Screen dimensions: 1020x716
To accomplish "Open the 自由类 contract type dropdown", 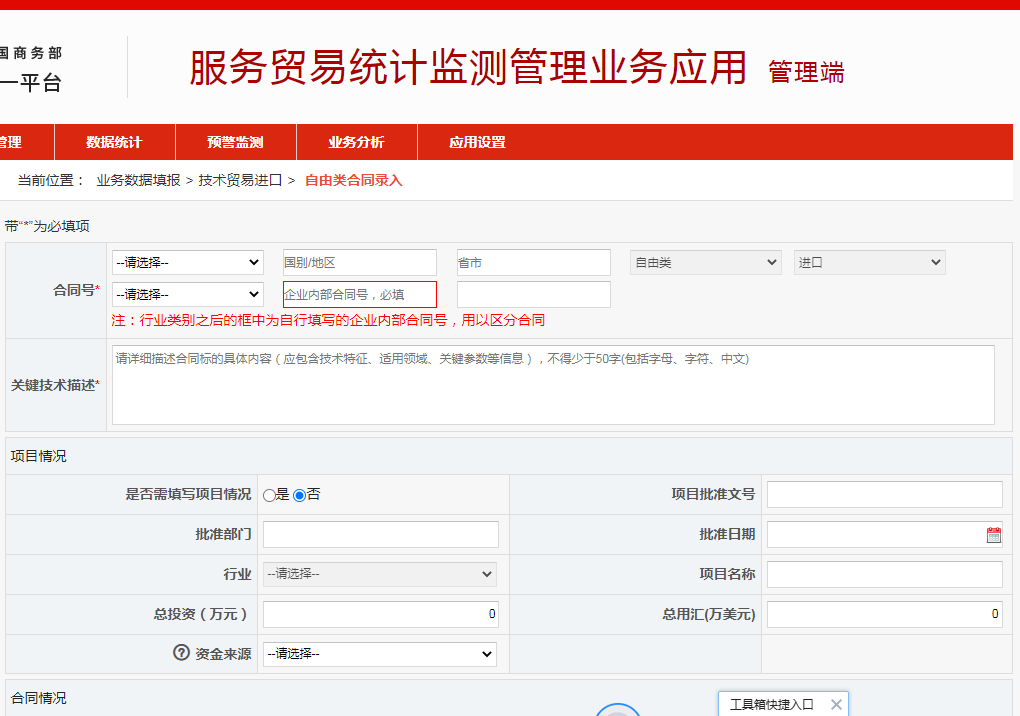I will (x=705, y=261).
